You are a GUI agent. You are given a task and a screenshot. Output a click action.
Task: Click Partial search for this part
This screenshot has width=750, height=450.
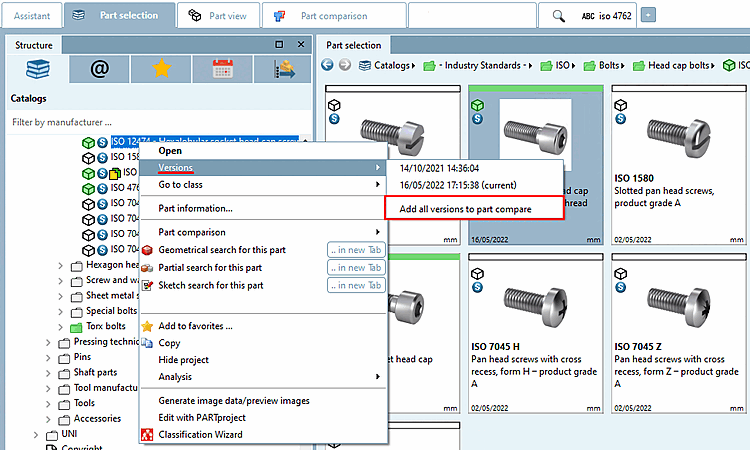pyautogui.click(x=210, y=267)
